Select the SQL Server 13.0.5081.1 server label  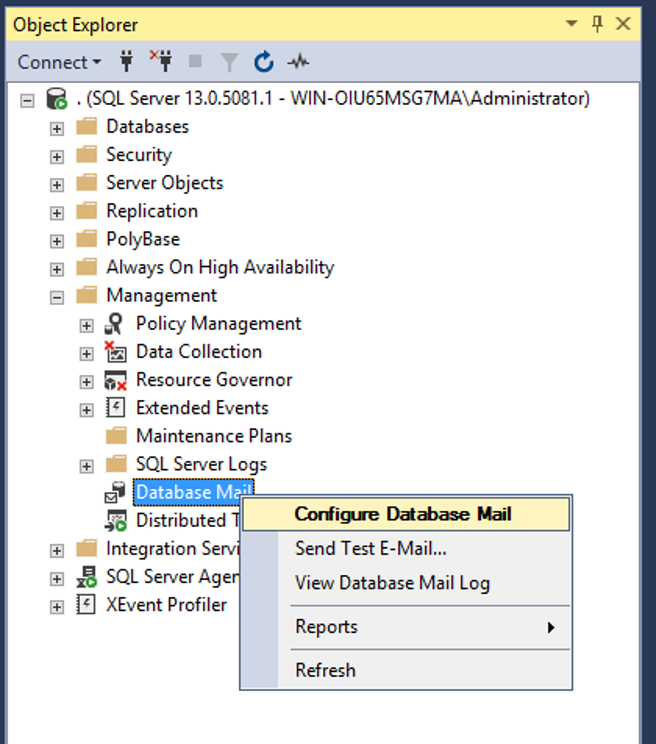tap(333, 99)
